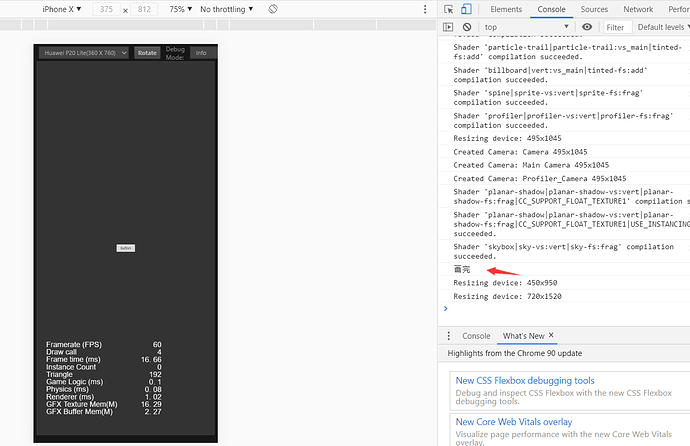Click the inspect element picker icon
690x446 pixels.
[448, 9]
